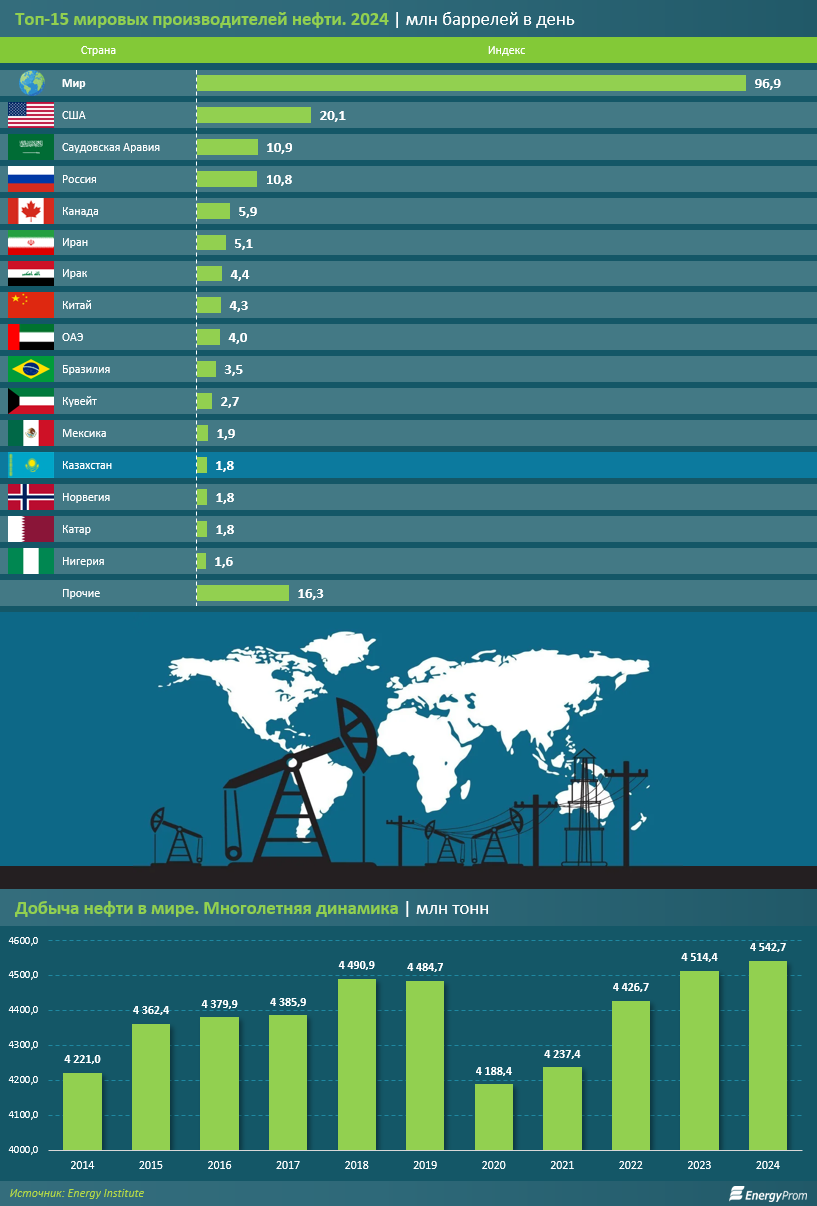
Task: Click the value 16,3 for Прочие
Action: pyautogui.click(x=310, y=594)
